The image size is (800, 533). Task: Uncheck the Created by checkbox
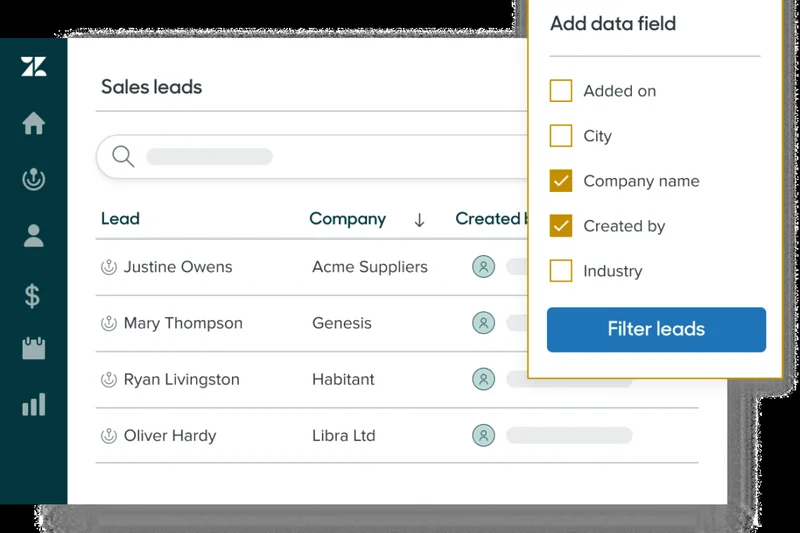point(561,226)
